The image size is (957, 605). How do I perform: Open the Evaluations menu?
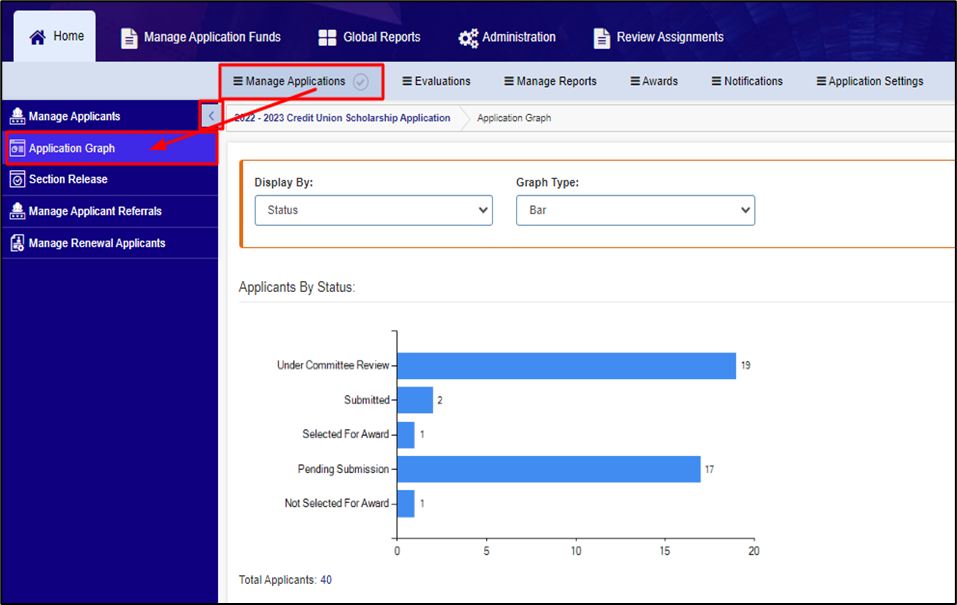(436, 81)
